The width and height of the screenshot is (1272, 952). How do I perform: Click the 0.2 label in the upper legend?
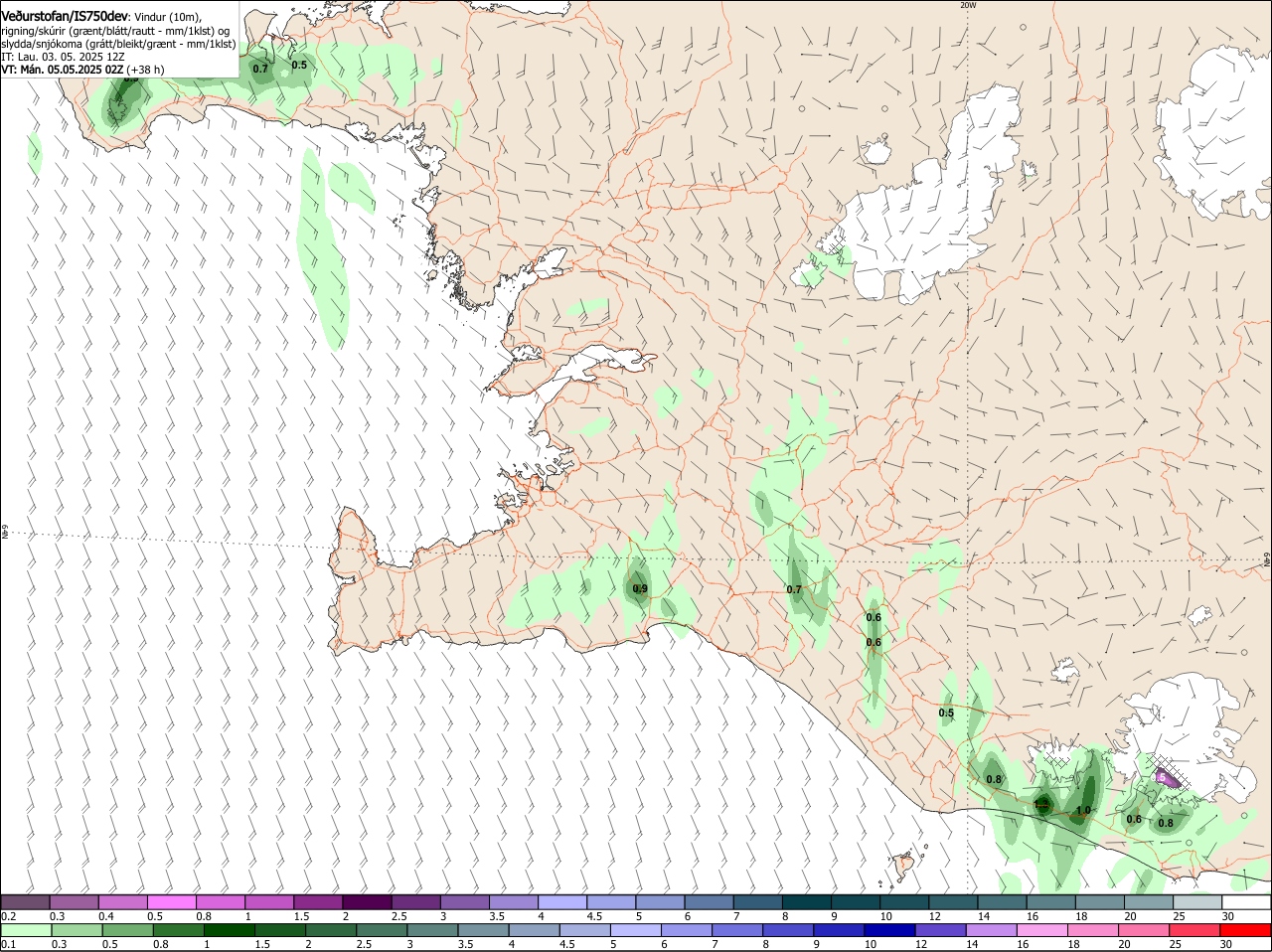[8, 916]
